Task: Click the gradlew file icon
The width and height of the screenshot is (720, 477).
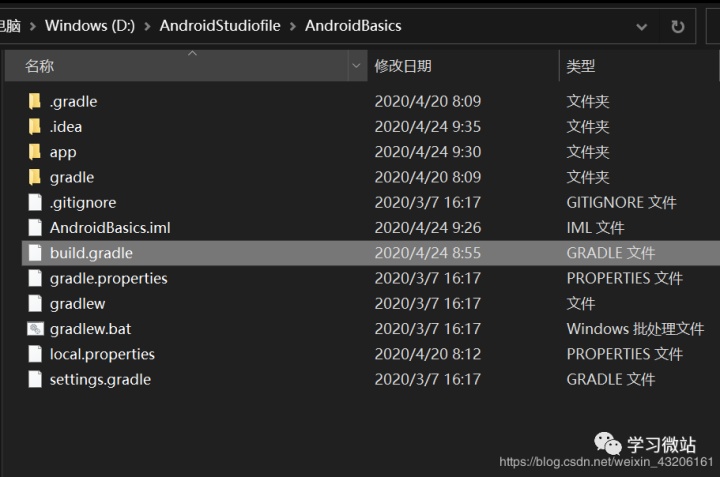Action: (35, 303)
